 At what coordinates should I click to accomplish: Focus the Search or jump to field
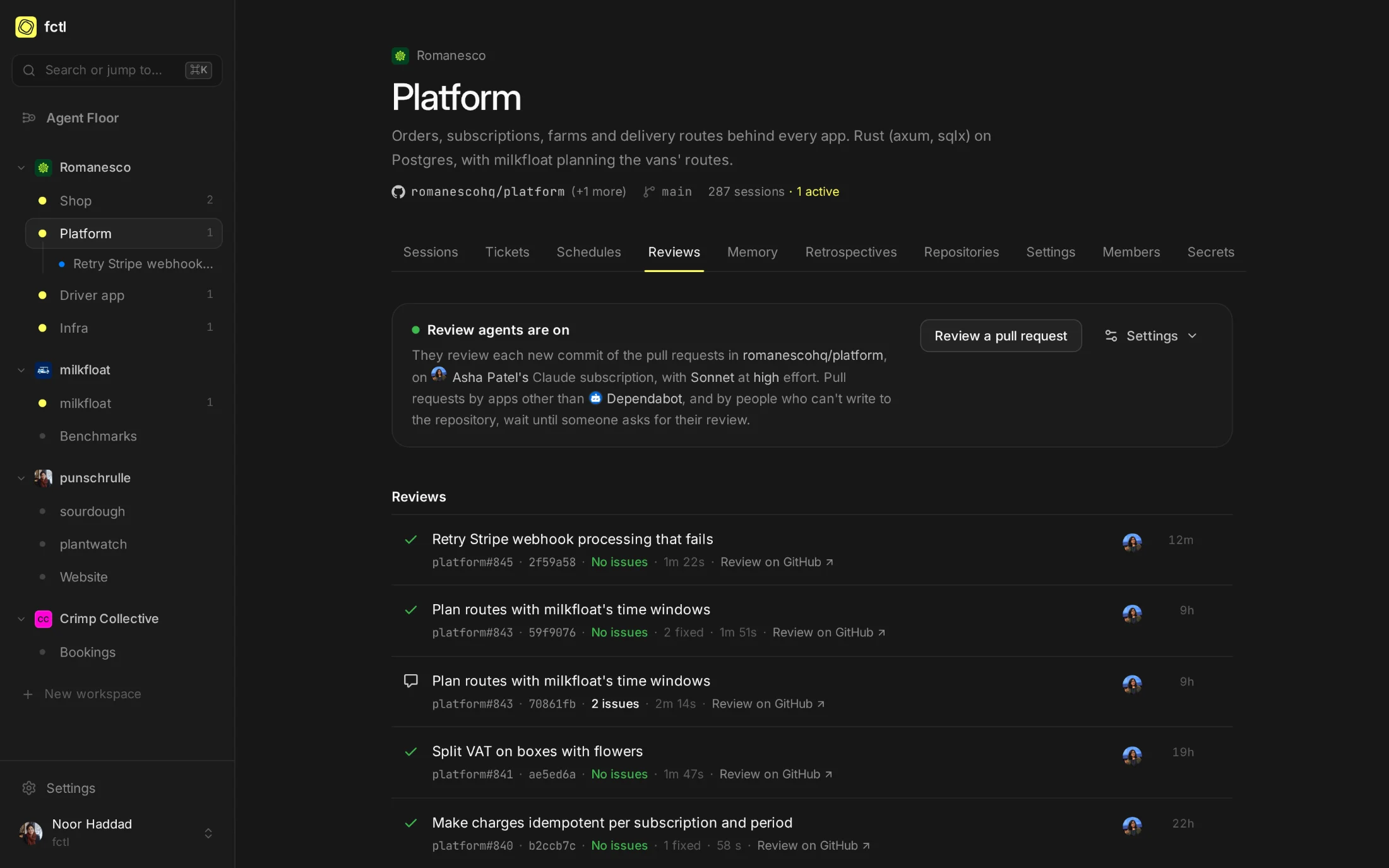pyautogui.click(x=117, y=70)
